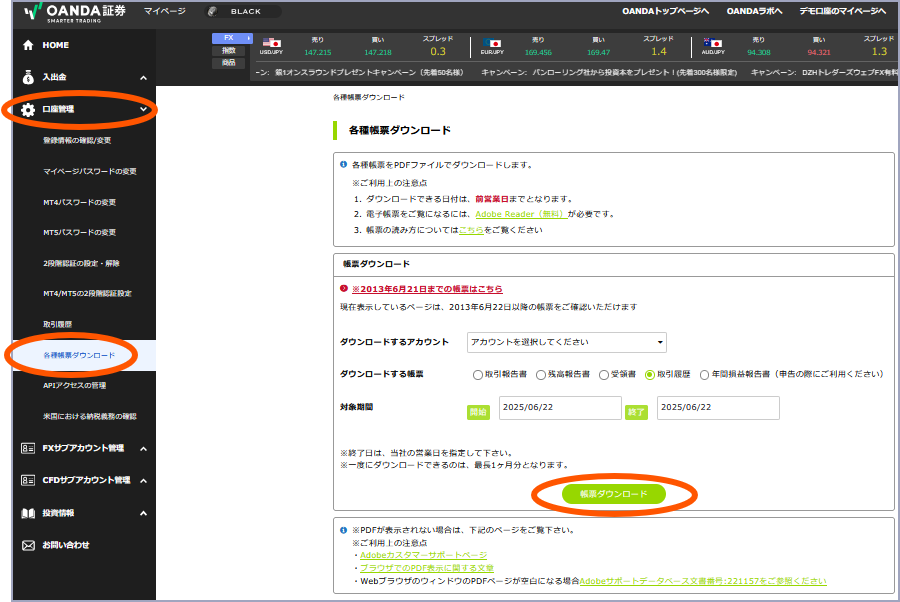Open 米国における納税義務の確認 menu item

90,417
